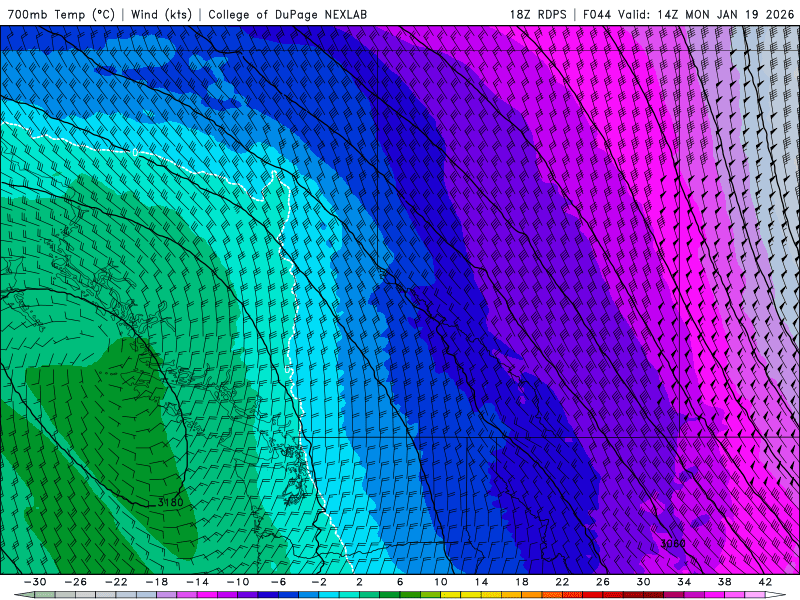Click the "-22" color scale label

pos(116,582)
